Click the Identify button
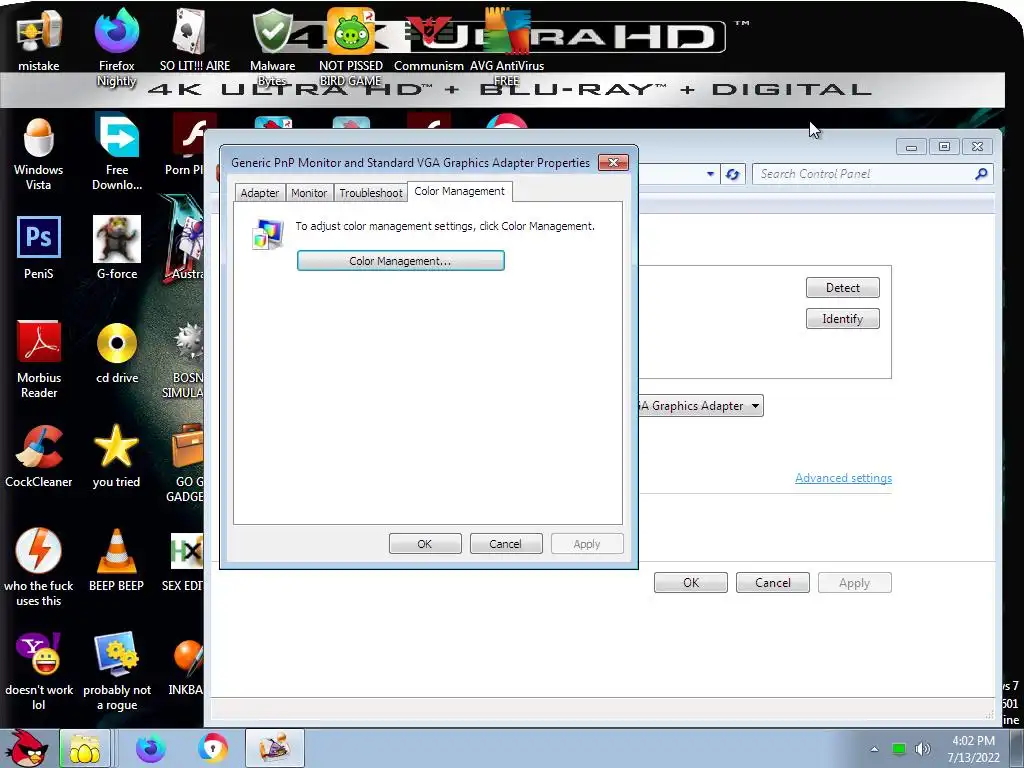 [x=842, y=319]
